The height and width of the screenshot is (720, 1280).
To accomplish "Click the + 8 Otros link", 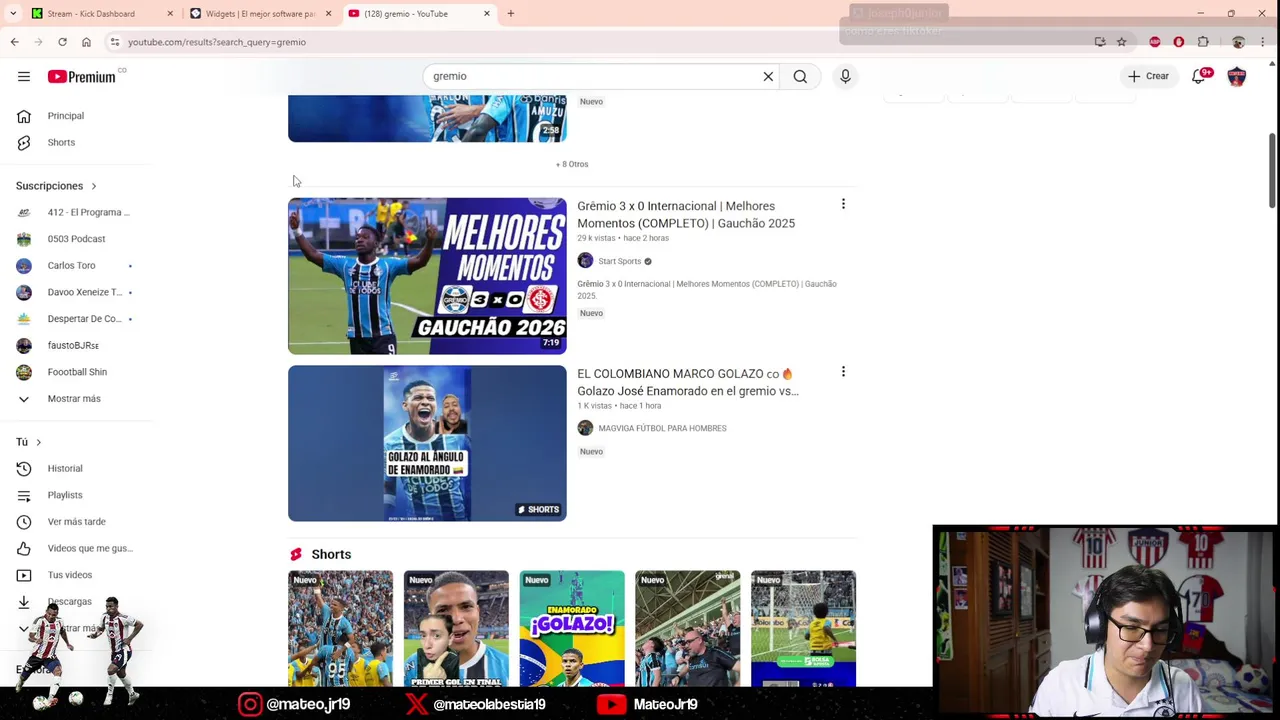I will click(572, 164).
